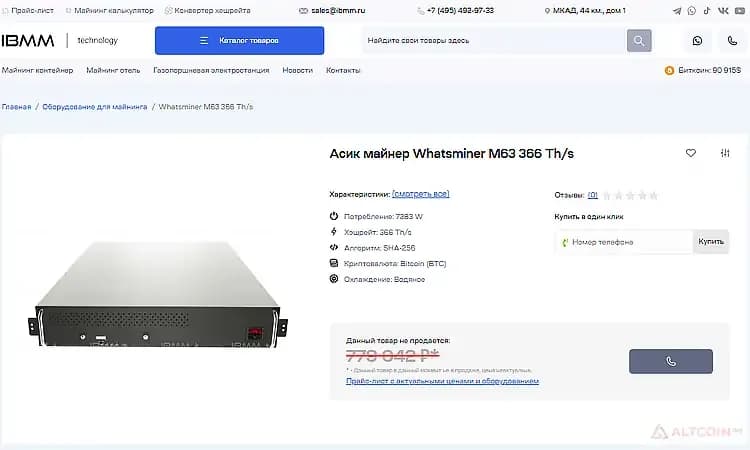Click the cooling type icon
The image size is (750, 450).
(334, 279)
